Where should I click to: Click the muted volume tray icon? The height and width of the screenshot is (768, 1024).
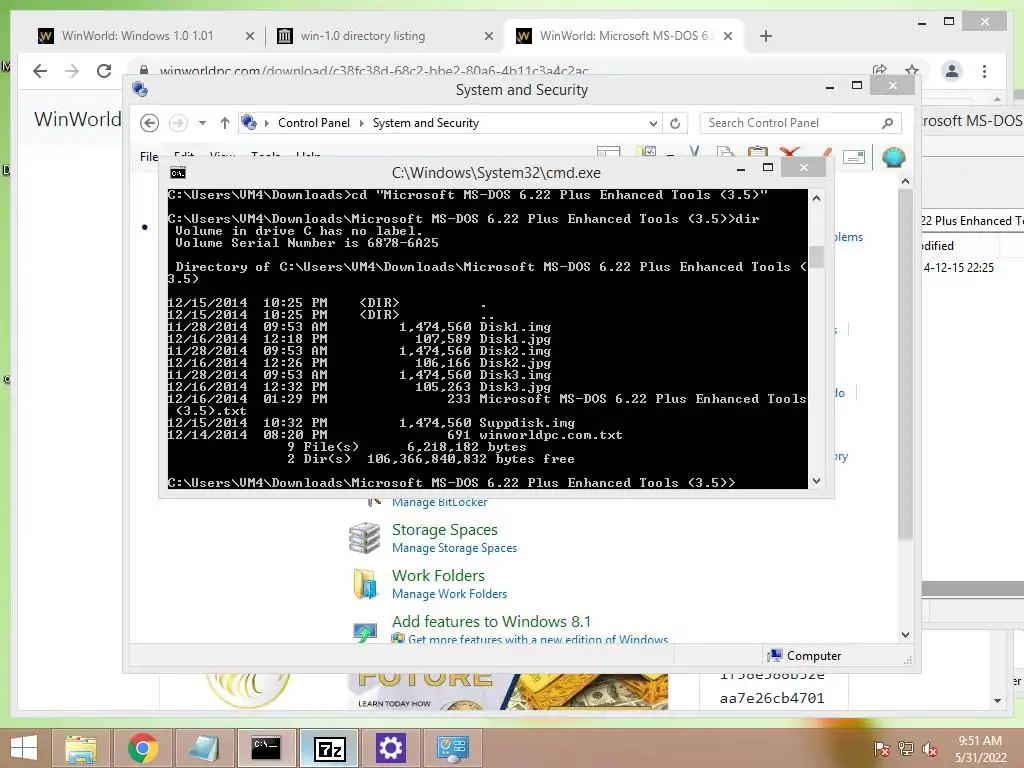pyautogui.click(x=929, y=749)
